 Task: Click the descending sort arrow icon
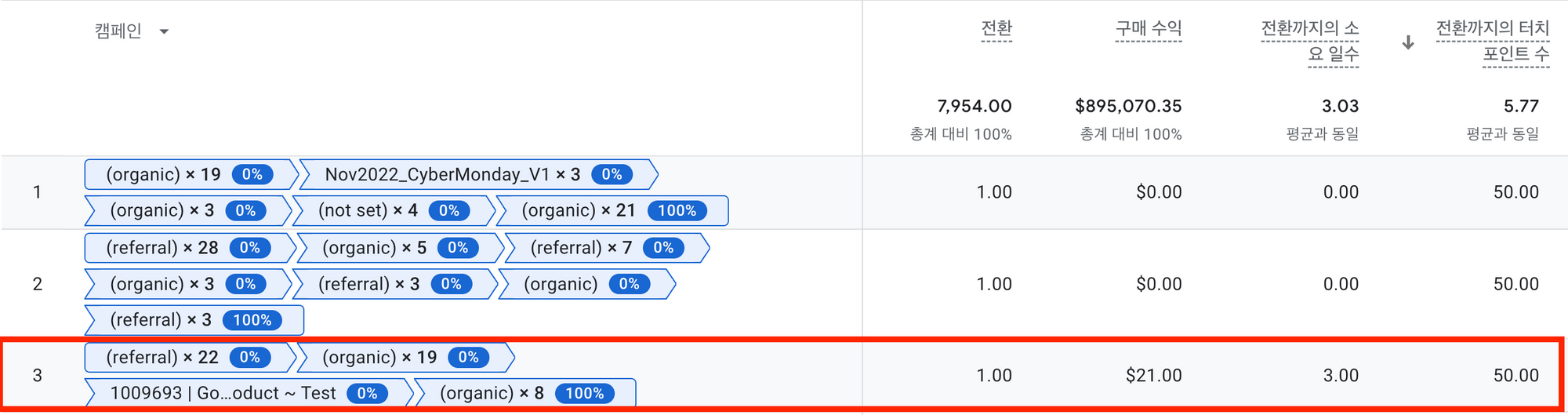click(1408, 42)
